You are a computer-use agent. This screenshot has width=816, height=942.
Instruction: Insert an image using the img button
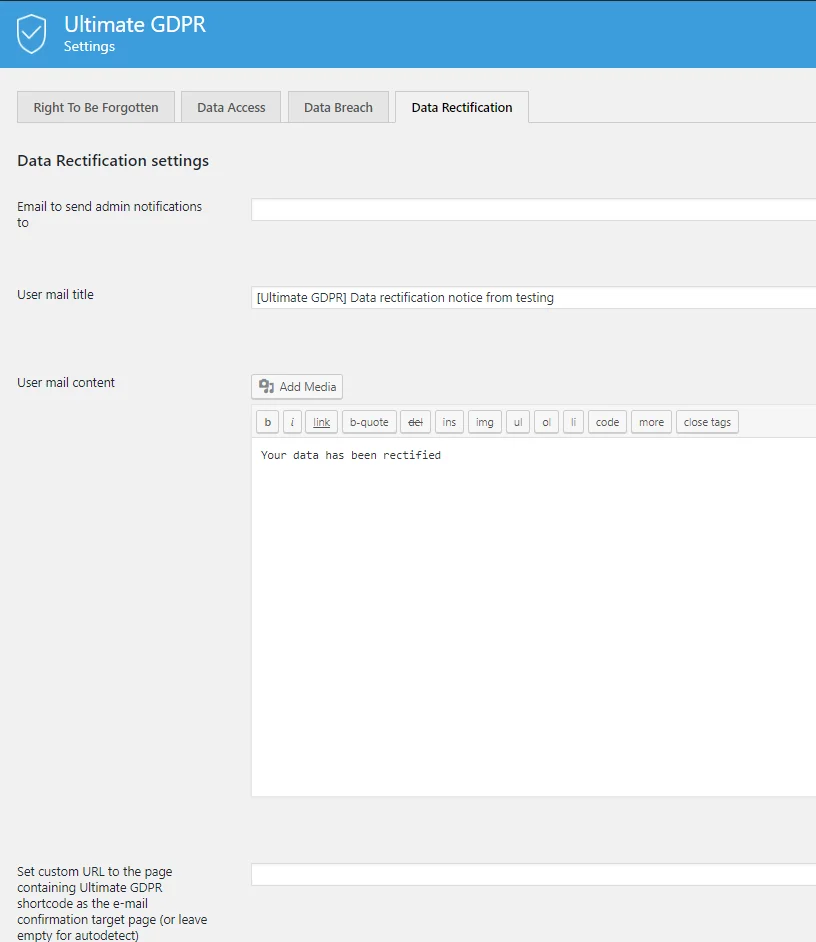(x=484, y=422)
